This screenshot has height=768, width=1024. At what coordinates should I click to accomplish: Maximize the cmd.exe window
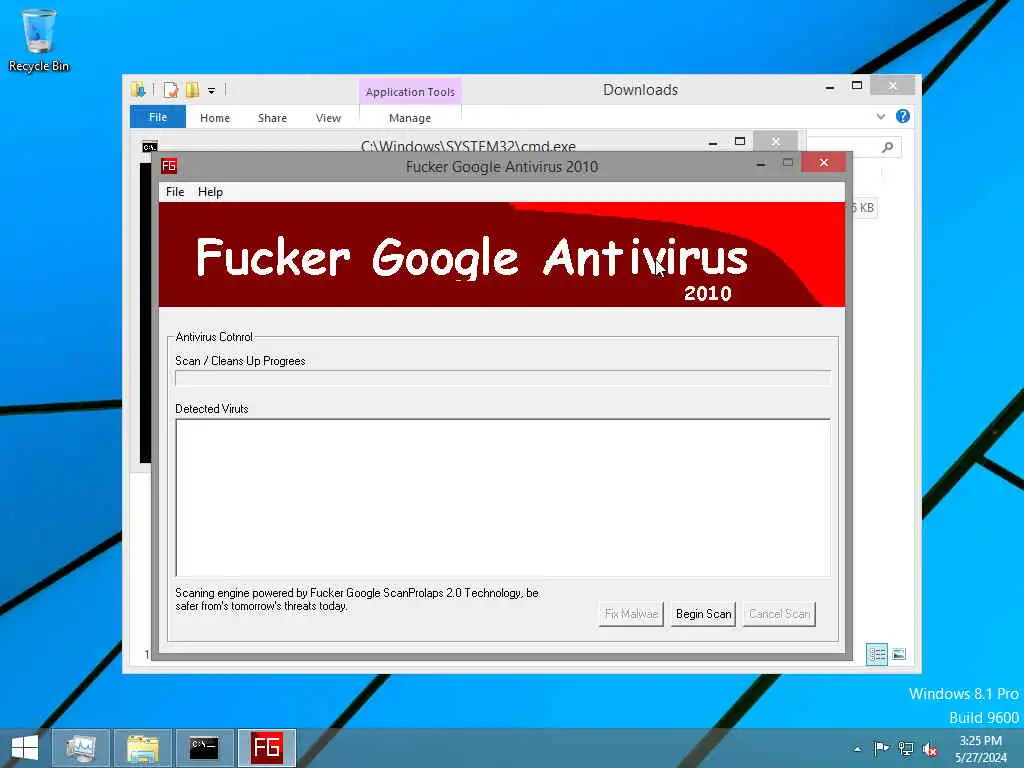(x=740, y=142)
